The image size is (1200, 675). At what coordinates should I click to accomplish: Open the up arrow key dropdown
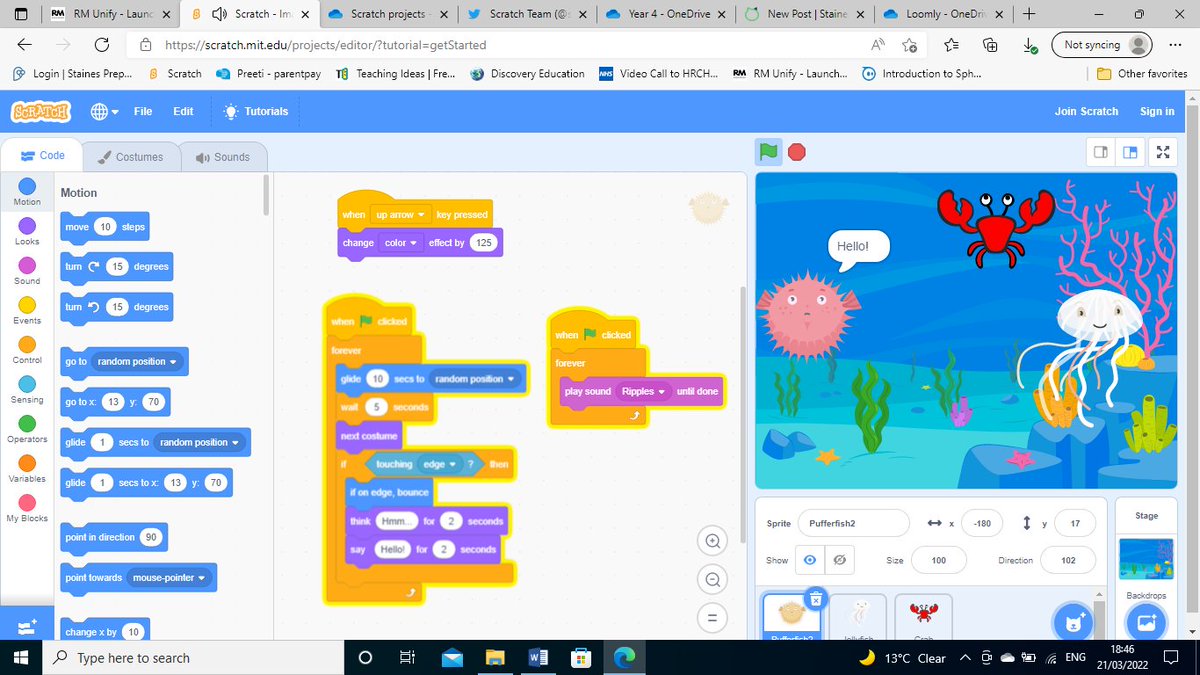[401, 214]
